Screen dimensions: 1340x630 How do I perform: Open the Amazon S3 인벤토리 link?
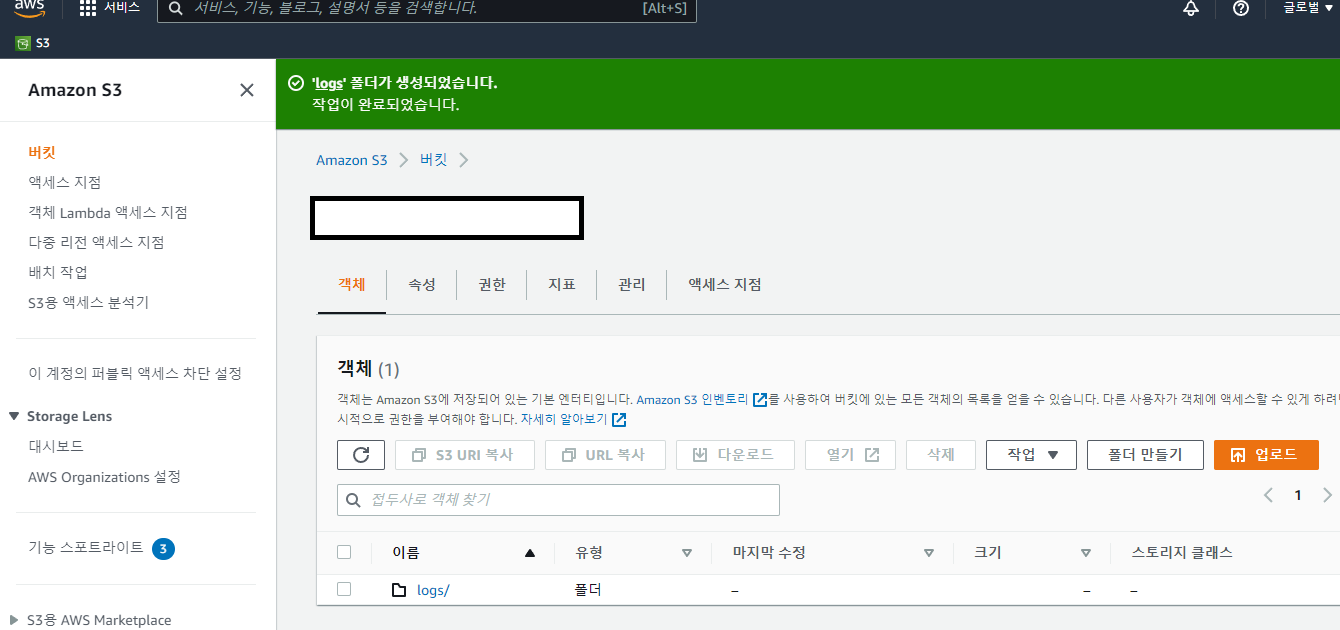click(692, 400)
